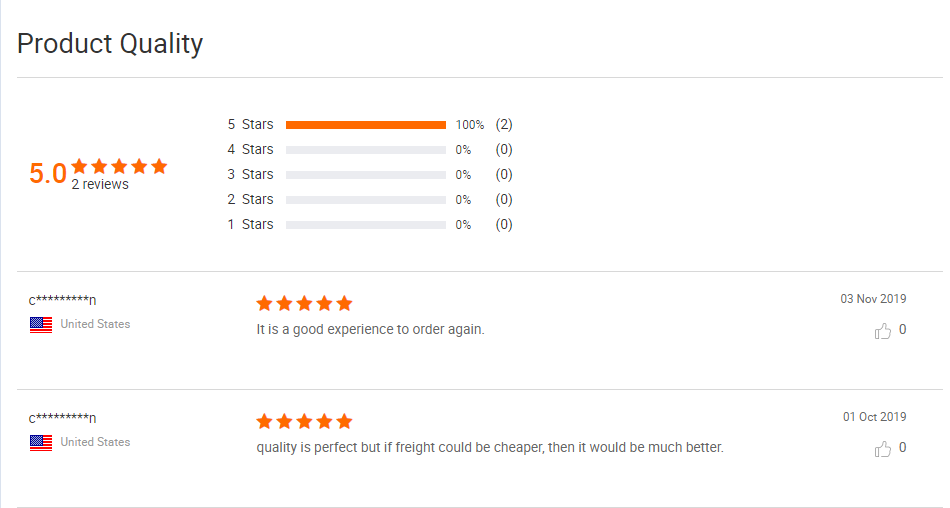
Task: Click the second reviewer's masked username
Action: coord(62,418)
